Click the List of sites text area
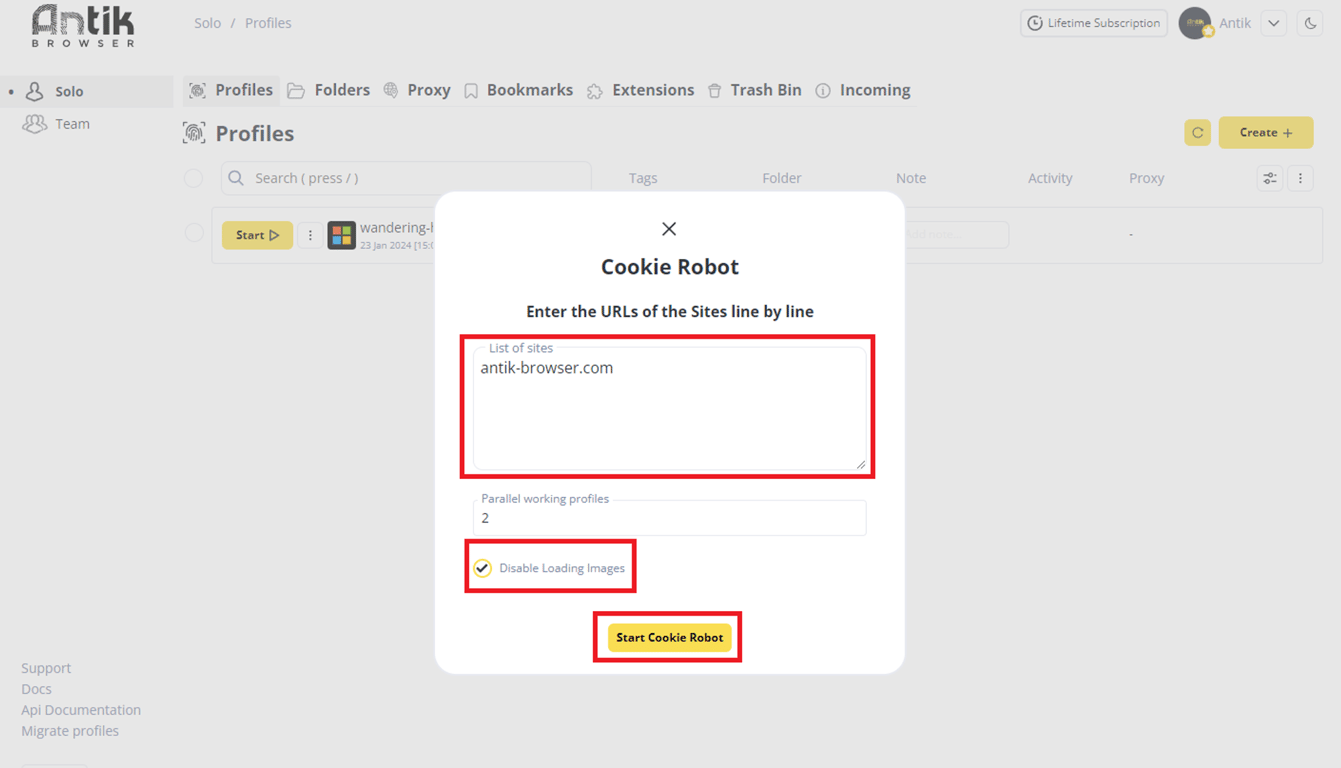 pyautogui.click(x=669, y=408)
